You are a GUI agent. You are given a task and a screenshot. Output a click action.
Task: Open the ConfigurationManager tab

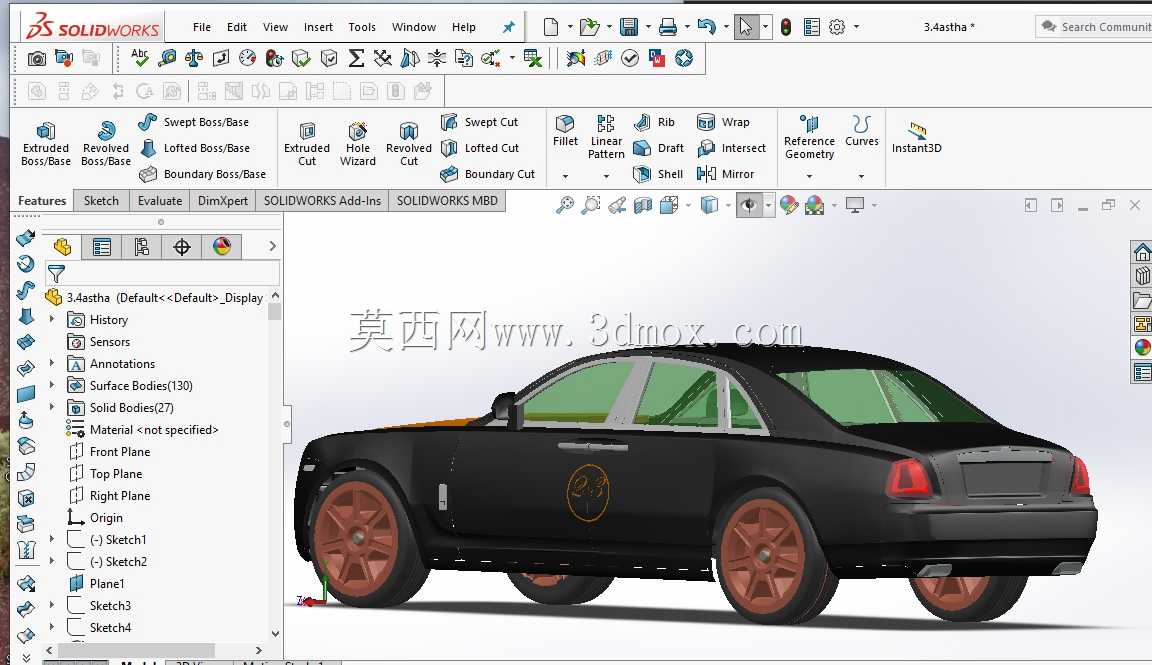tap(142, 247)
